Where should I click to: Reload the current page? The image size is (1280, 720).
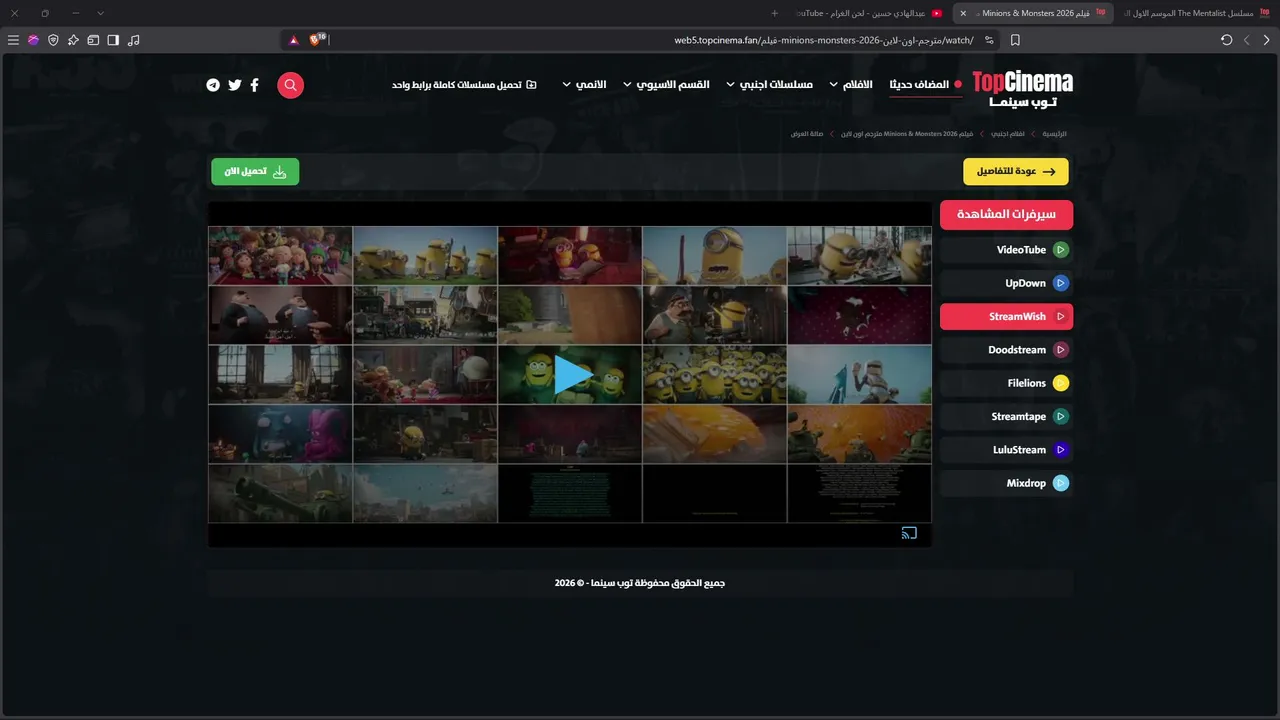tap(1227, 40)
